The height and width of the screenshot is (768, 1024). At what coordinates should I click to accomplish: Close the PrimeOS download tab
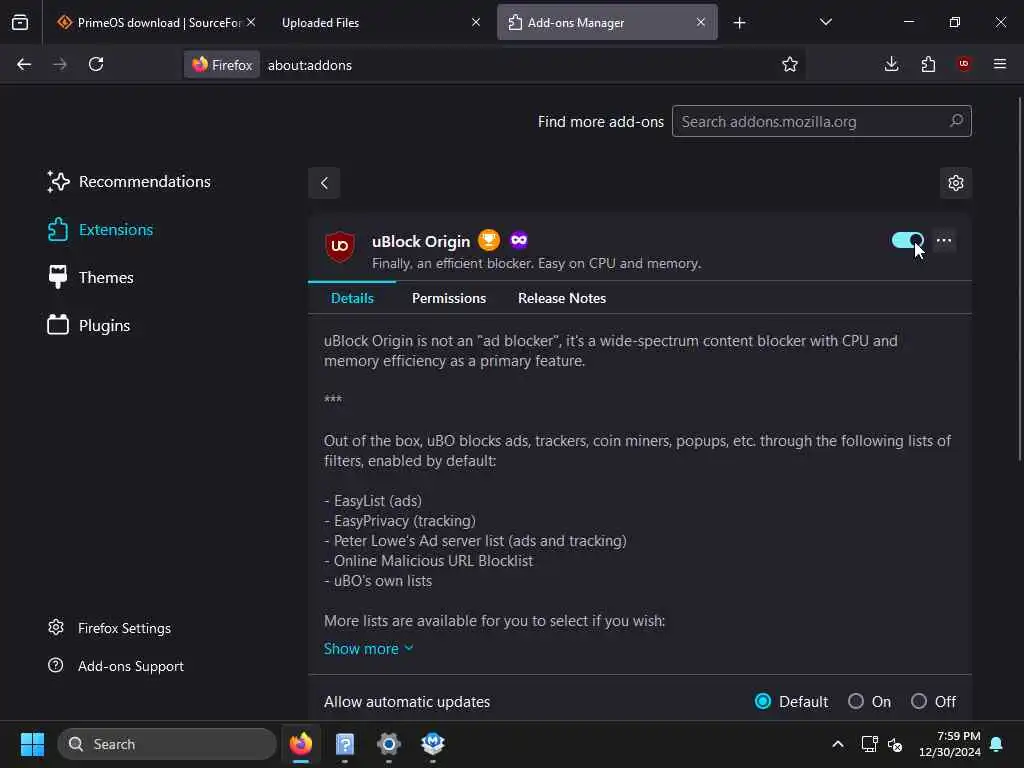pyautogui.click(x=251, y=22)
